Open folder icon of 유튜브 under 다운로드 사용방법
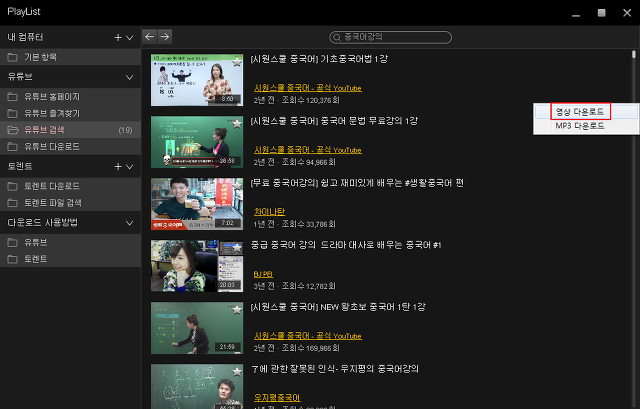Screen dimensions: 640x409 pyautogui.click(x=13, y=242)
